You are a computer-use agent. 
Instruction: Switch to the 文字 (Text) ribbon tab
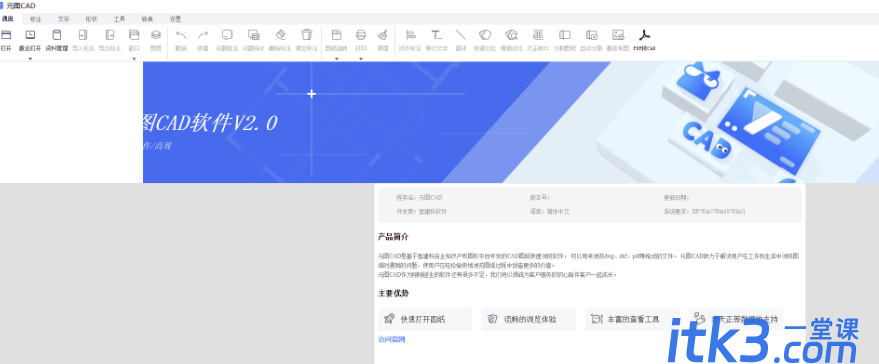[x=64, y=19]
